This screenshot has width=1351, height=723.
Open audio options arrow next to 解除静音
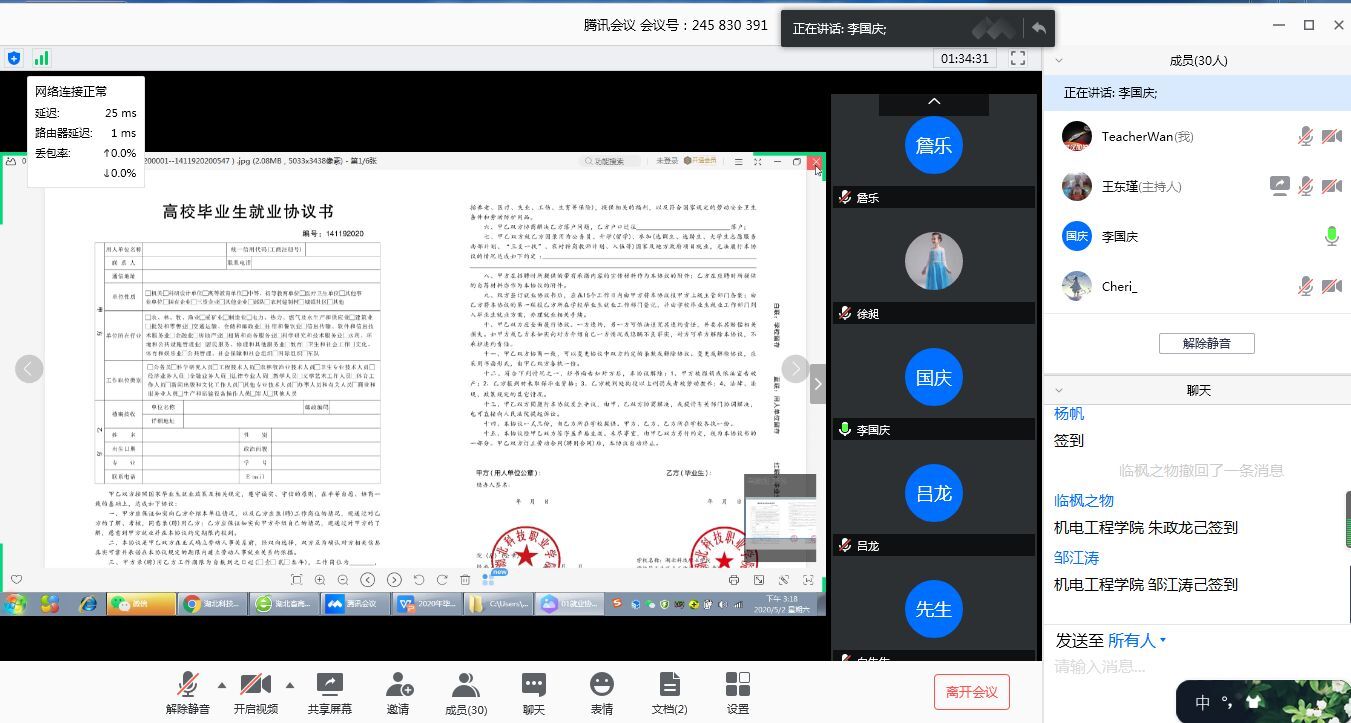coord(221,685)
